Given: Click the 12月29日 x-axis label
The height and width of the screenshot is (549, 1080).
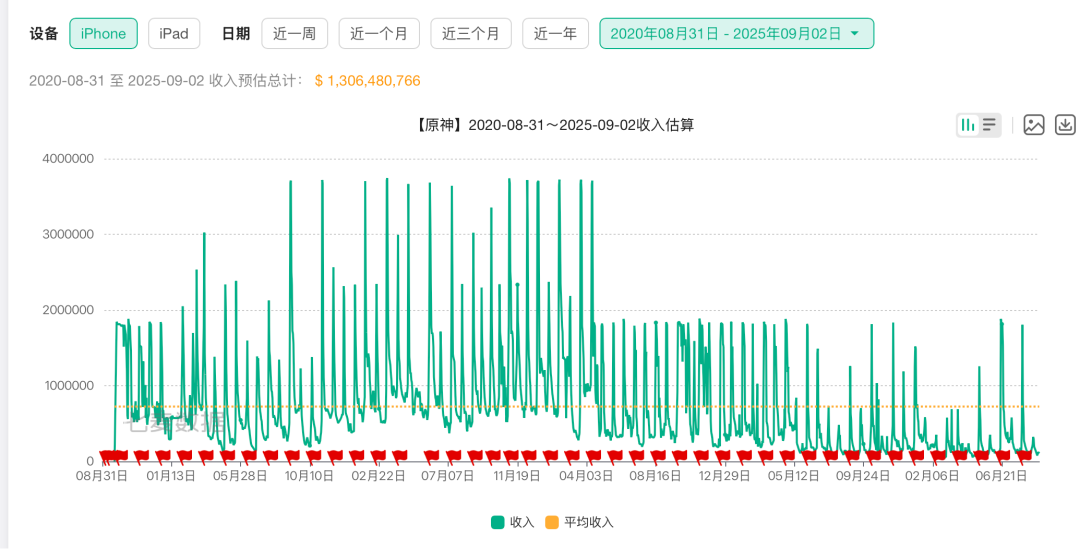Looking at the screenshot, I should (x=724, y=476).
